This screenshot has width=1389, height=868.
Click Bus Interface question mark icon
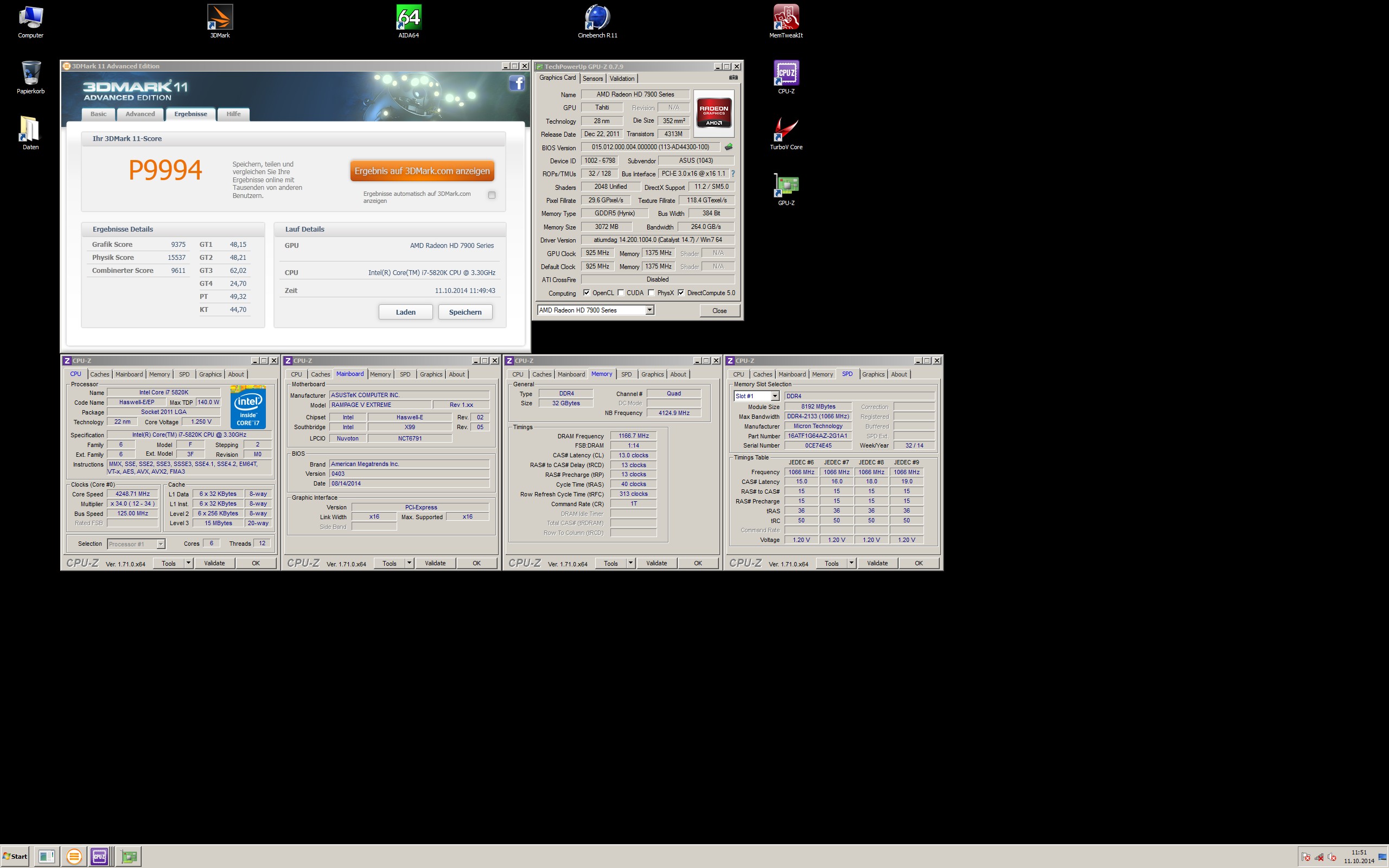coord(733,174)
